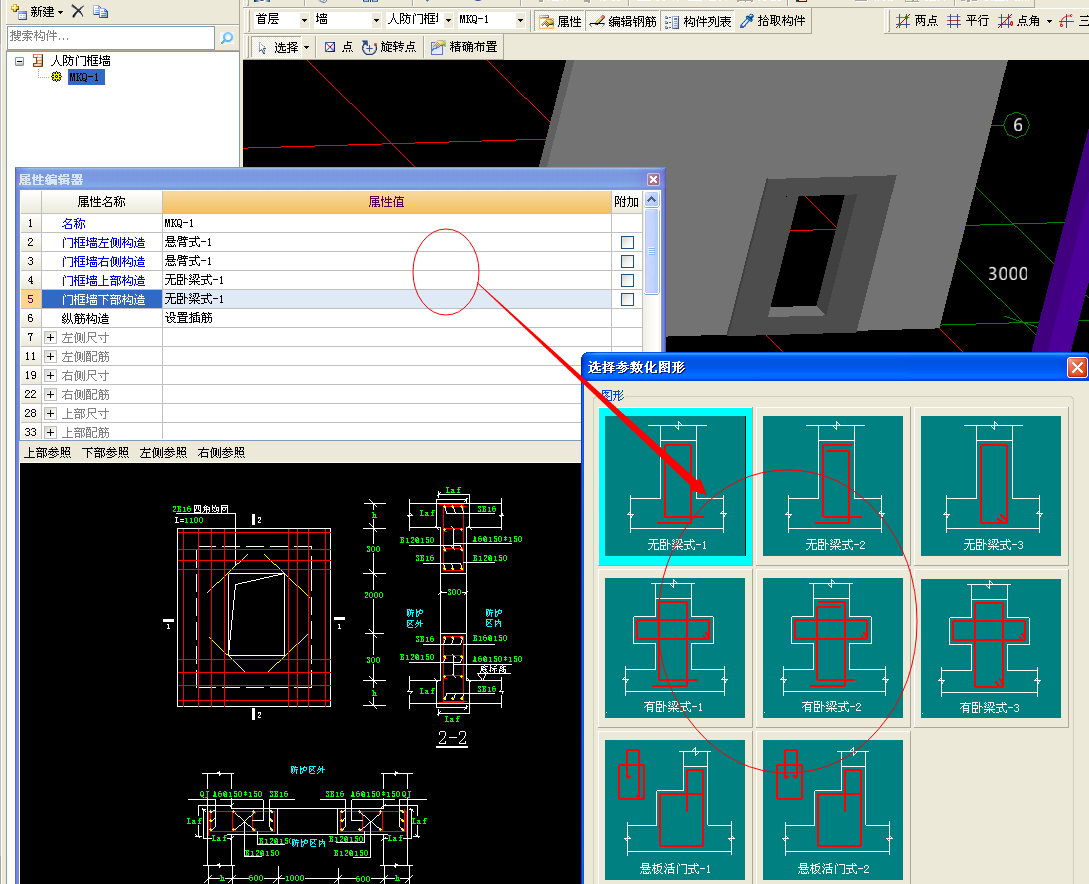
Task: Open the 墙 component type dropdown
Action: click(x=376, y=20)
